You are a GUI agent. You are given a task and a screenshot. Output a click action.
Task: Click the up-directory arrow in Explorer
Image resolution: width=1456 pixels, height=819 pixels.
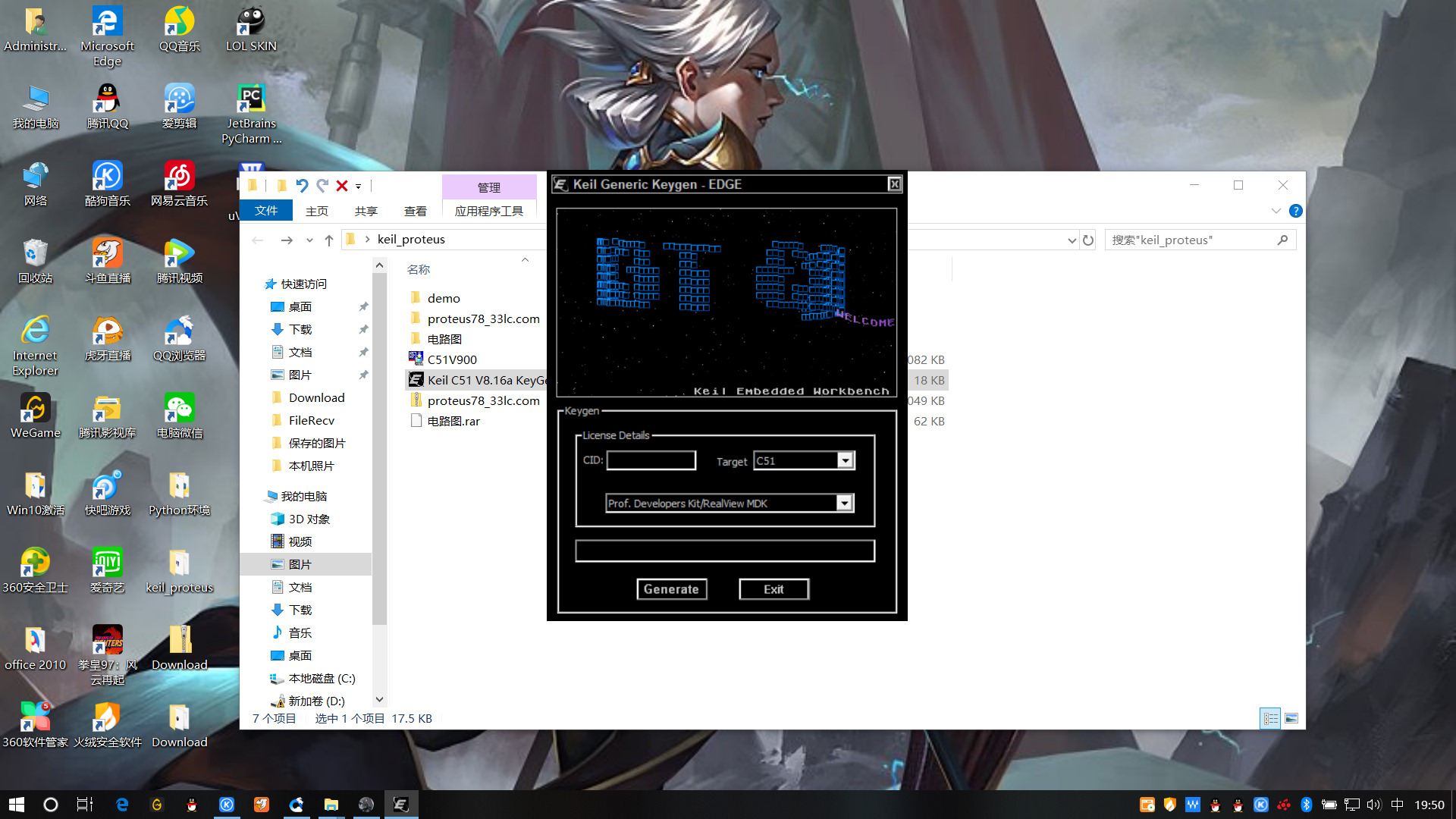pyautogui.click(x=329, y=240)
